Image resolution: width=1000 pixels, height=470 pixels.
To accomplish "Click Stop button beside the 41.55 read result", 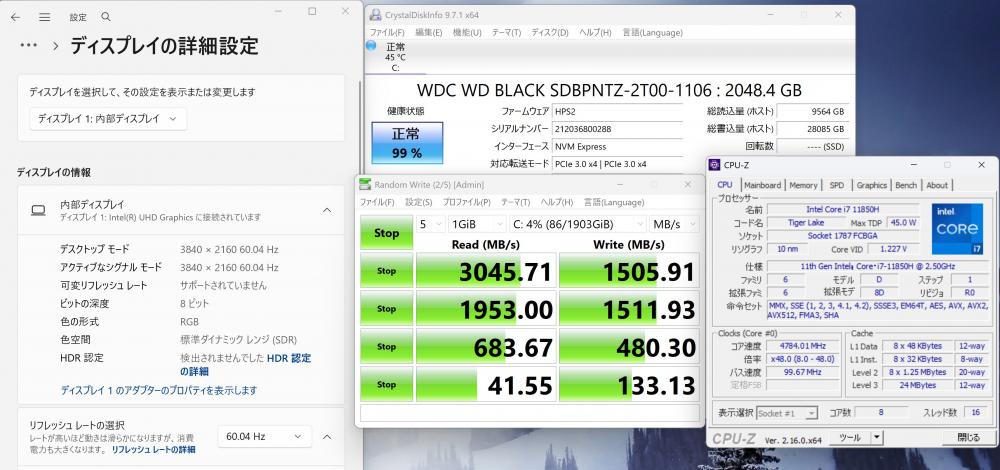I will [x=386, y=385].
